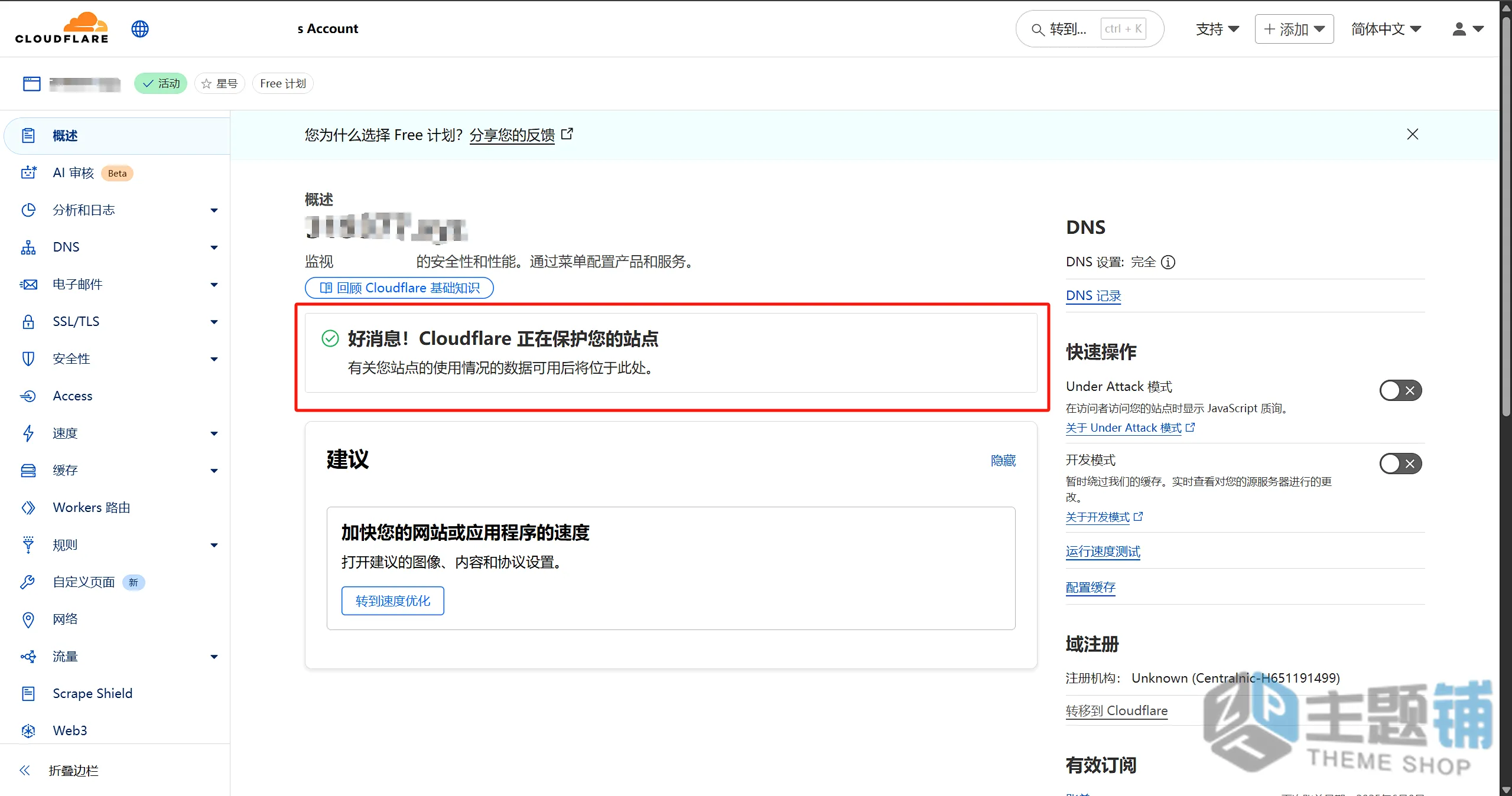Open the 支持 dropdown menu

point(1217,29)
